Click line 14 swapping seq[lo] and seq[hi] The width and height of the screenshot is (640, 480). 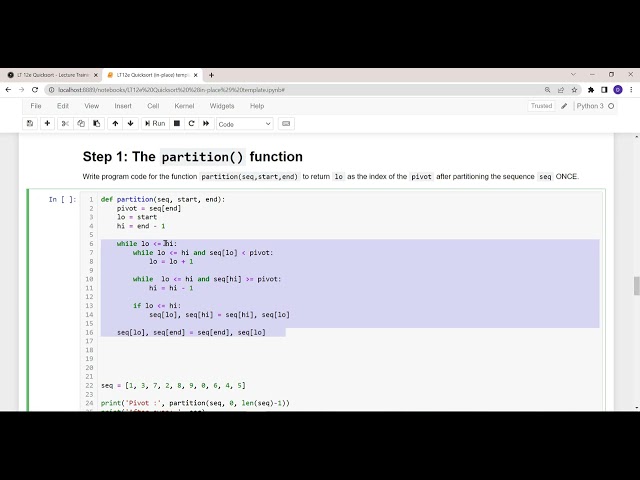[219, 314]
